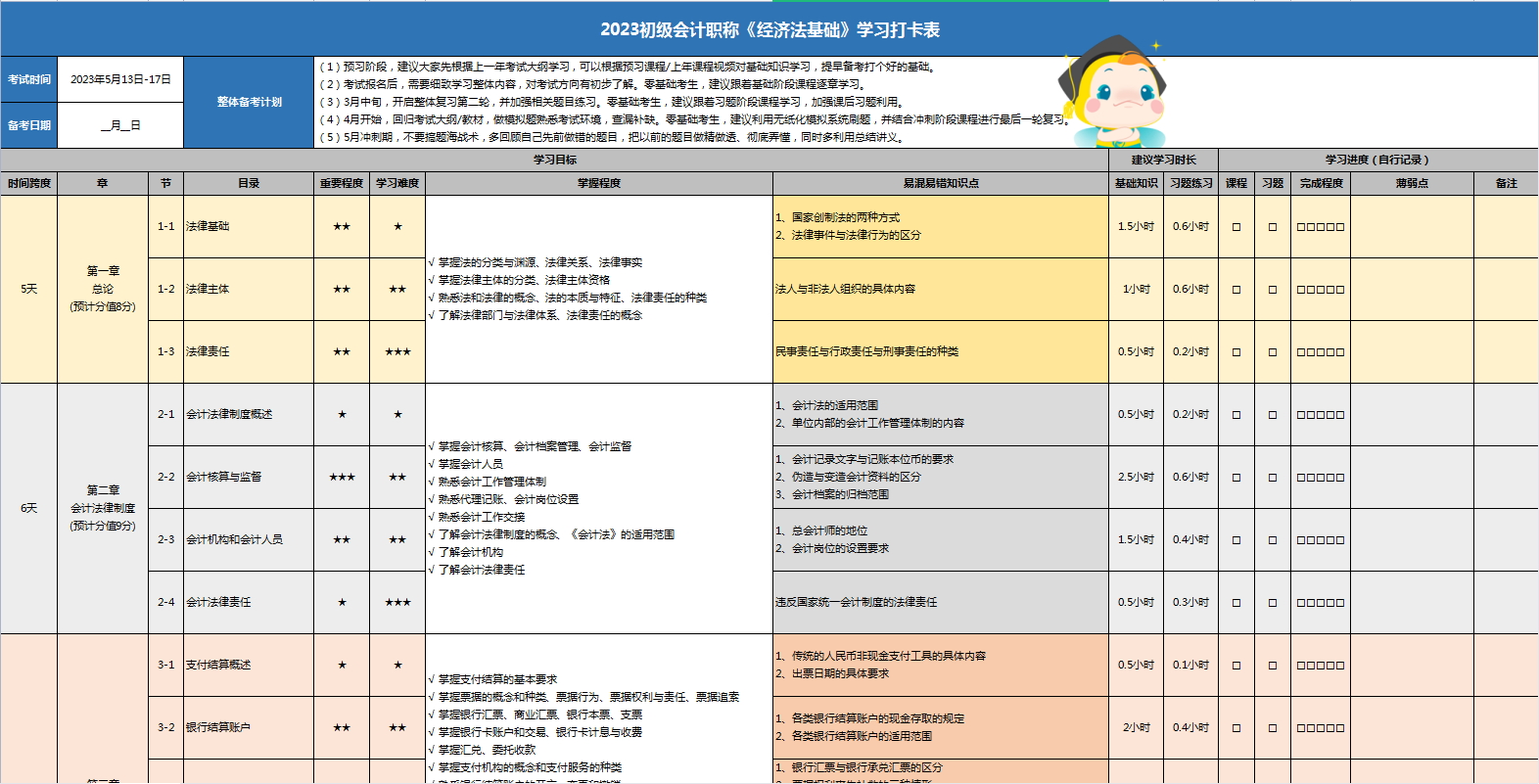Select the 支付结算概述 directory cell
The height and width of the screenshot is (784, 1539).
249,665
